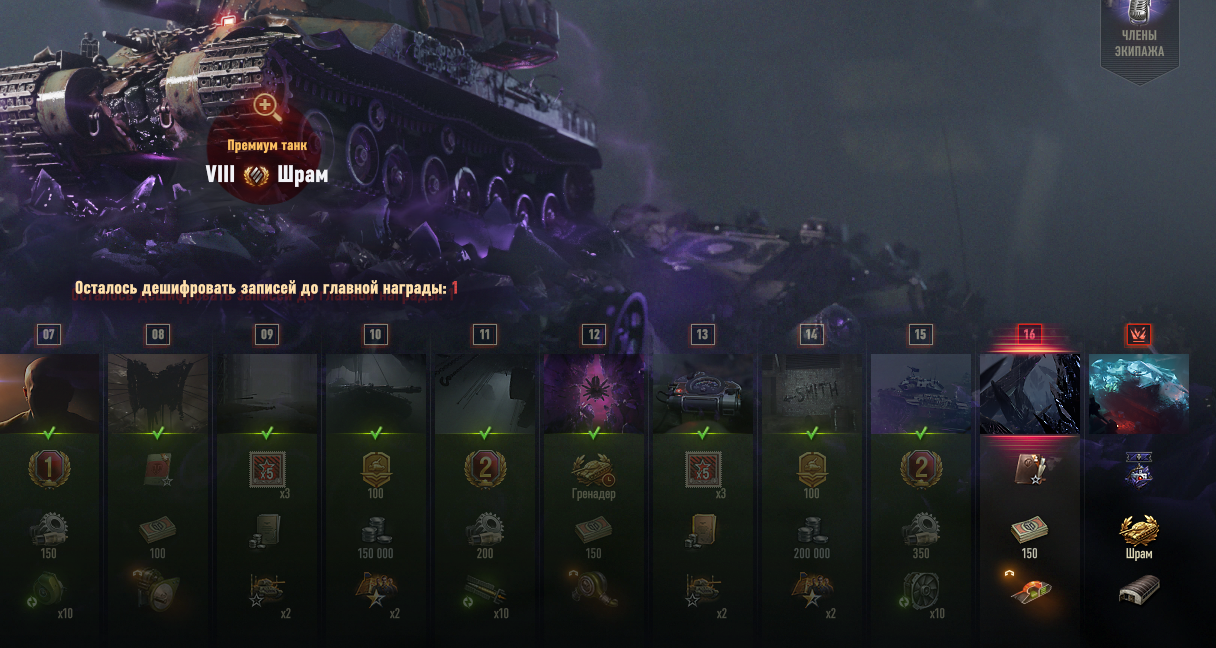Screen dimensions: 1216x648
Task: Click the x5 booster reward in stage 09
Action: click(266, 469)
